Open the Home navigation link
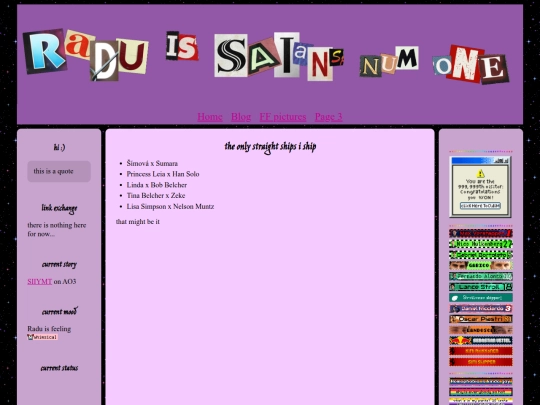 click(x=210, y=117)
